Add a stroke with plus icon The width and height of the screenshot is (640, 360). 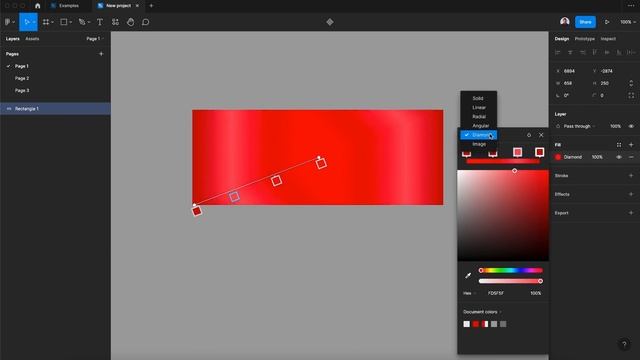tap(631, 176)
